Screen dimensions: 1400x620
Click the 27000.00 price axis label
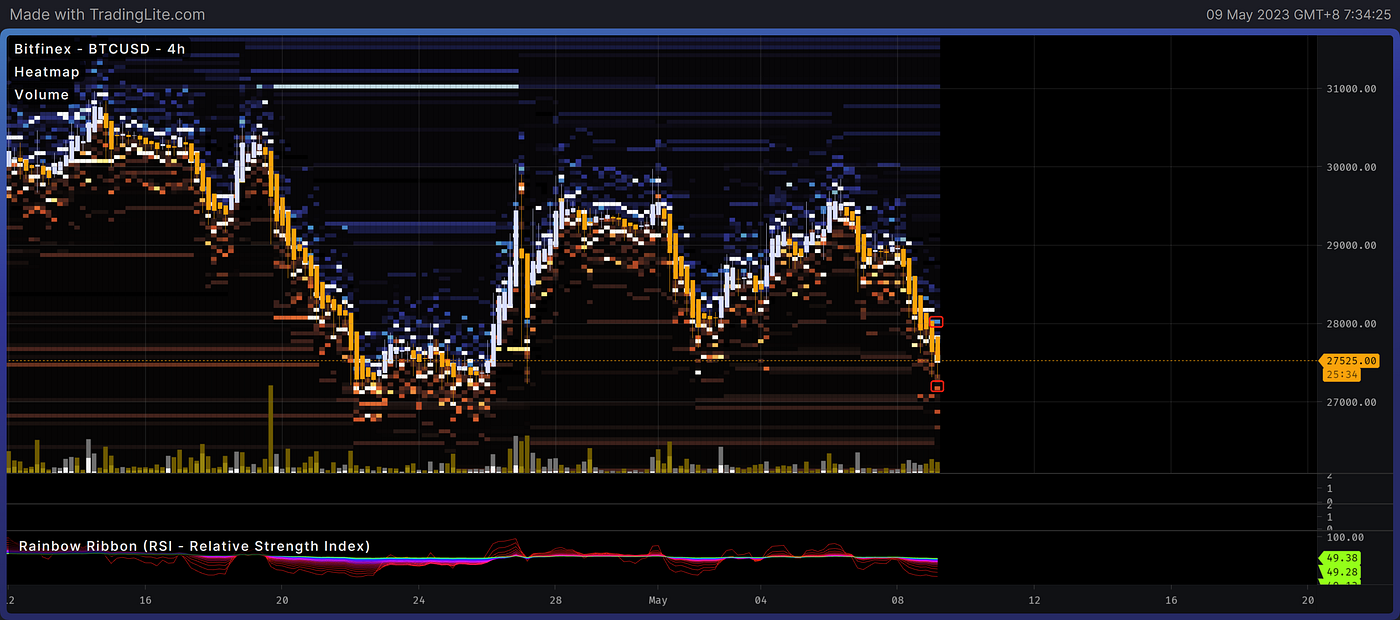click(x=1350, y=402)
